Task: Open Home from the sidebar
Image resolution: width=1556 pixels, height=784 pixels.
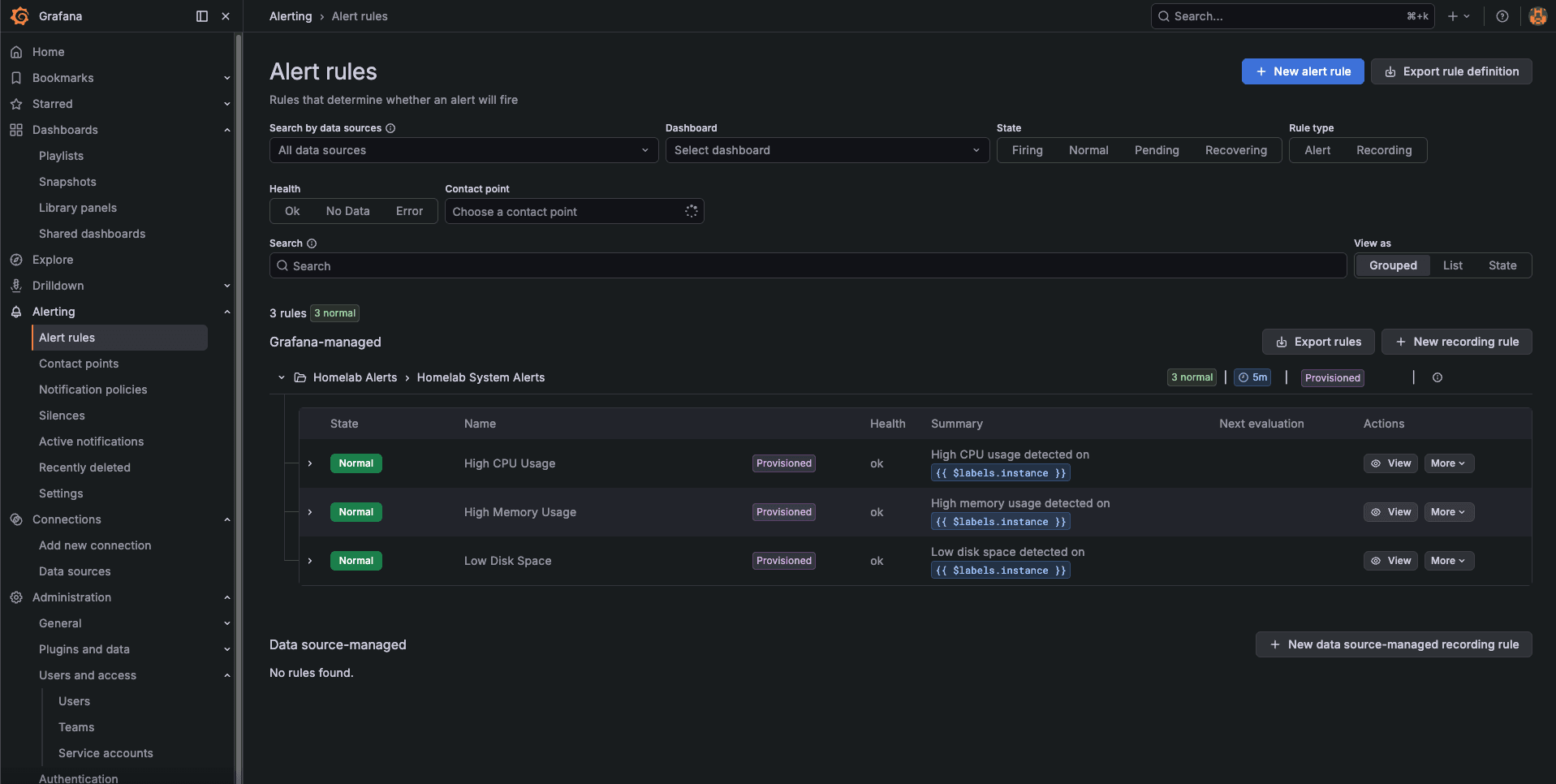Action: coord(48,52)
